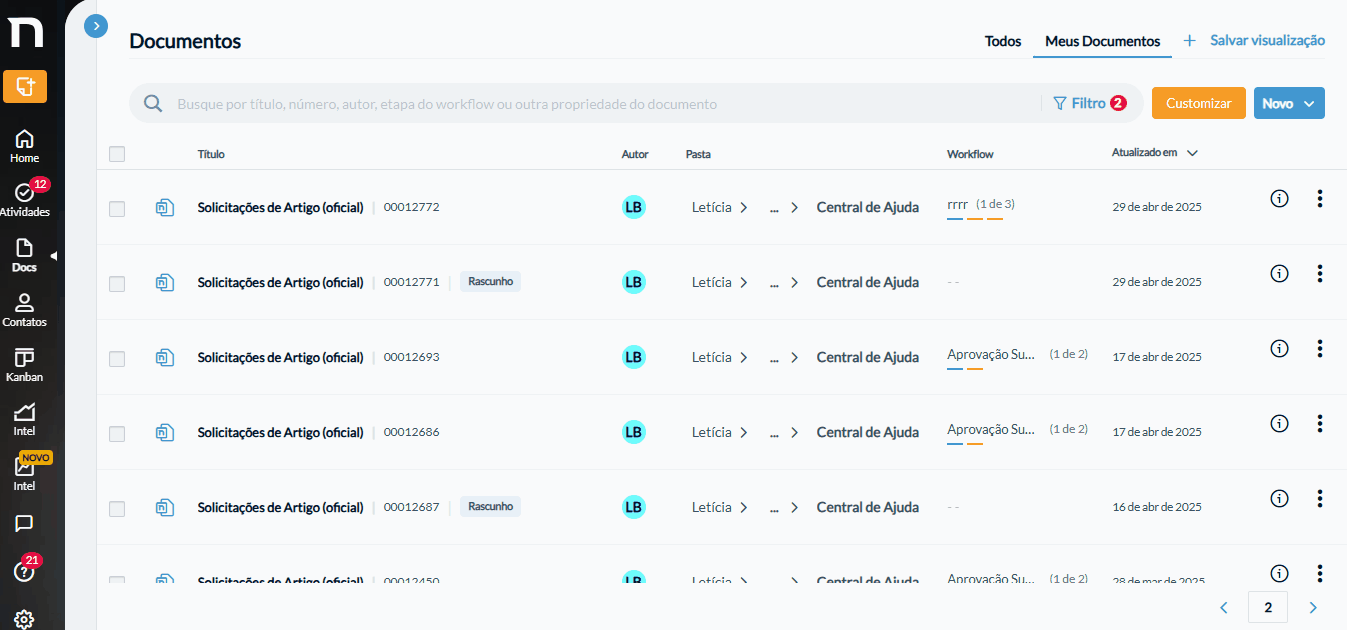Image resolution: width=1347 pixels, height=630 pixels.
Task: Check the box for document 00012687
Action: pyautogui.click(x=117, y=508)
